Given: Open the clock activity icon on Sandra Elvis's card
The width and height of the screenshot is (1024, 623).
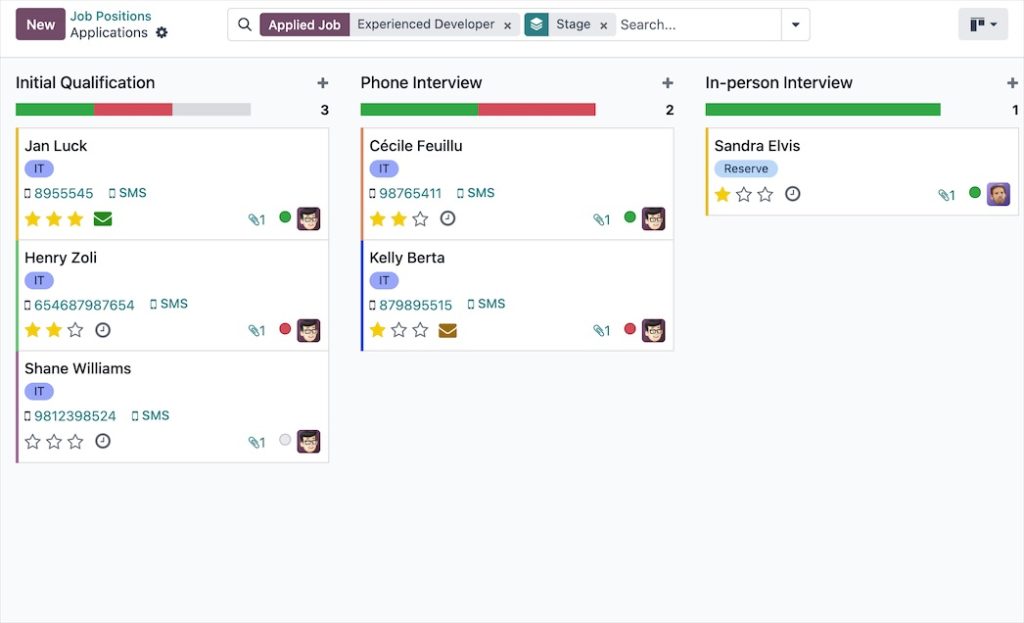Looking at the screenshot, I should (x=793, y=194).
